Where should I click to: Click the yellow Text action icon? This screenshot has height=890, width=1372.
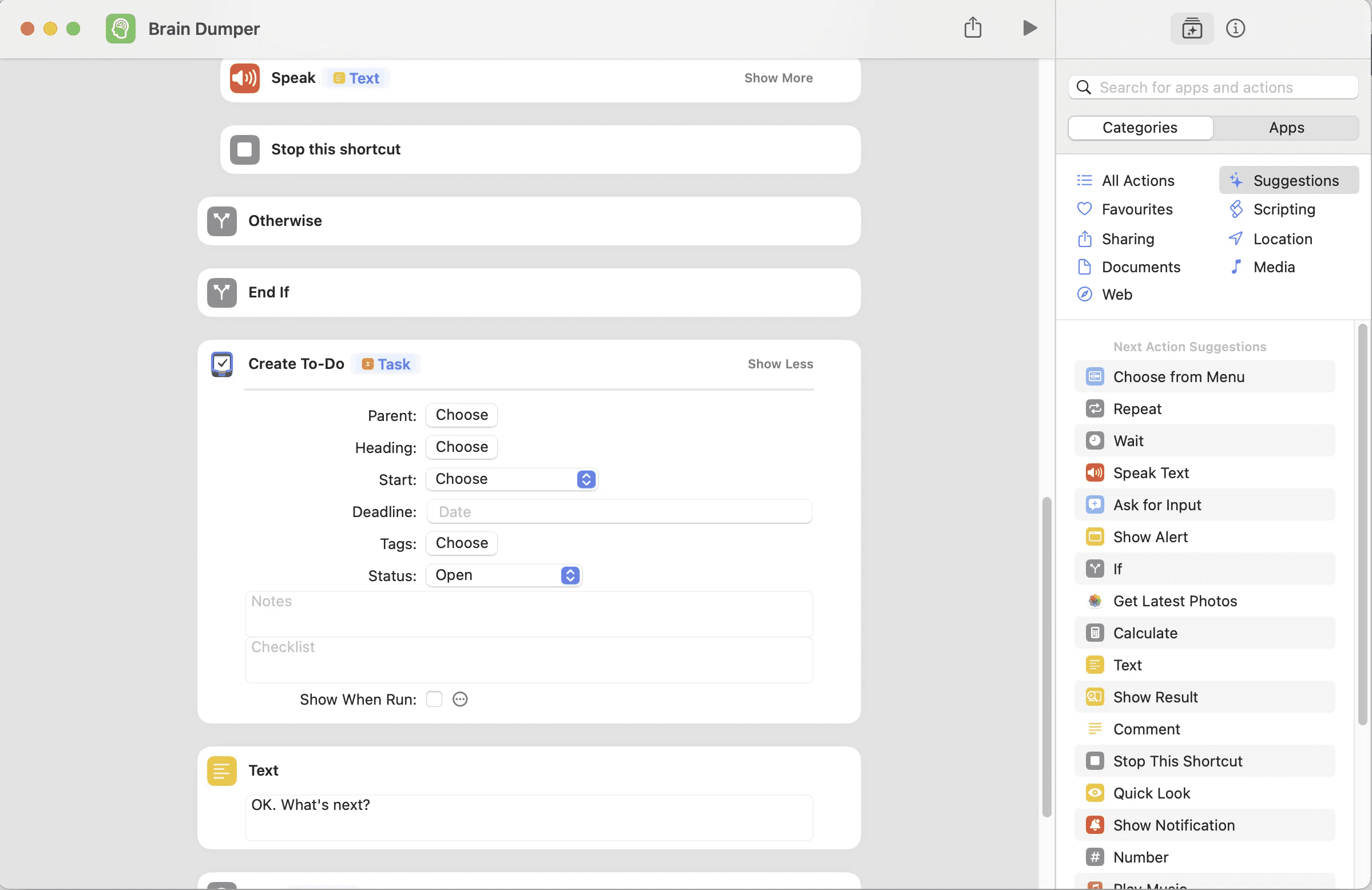coord(221,770)
